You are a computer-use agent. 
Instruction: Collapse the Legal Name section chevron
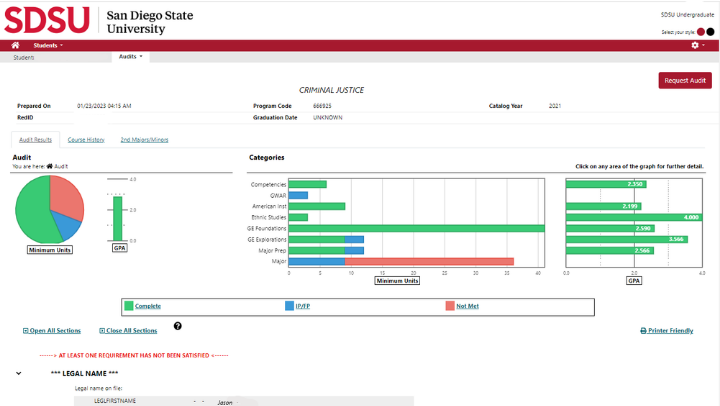click(18, 373)
